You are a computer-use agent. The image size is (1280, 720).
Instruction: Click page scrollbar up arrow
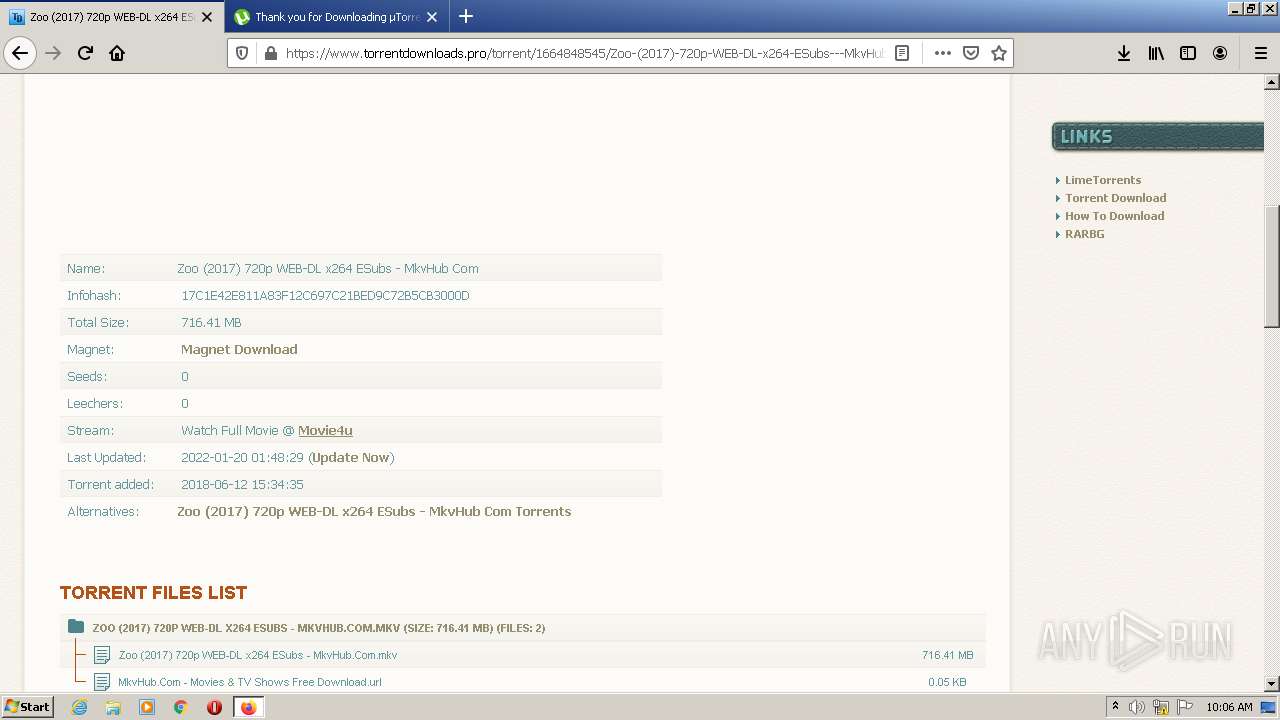1272,82
